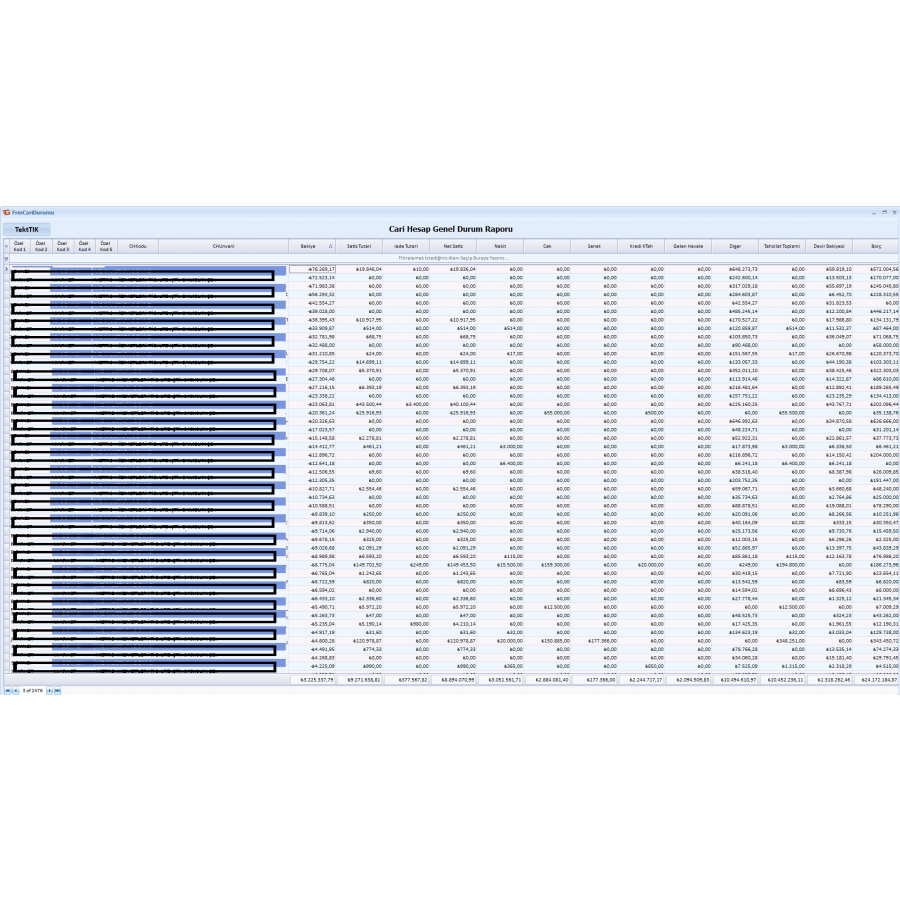Maximize the FrmCariDurumu window
This screenshot has height=900, width=900.
885,212
